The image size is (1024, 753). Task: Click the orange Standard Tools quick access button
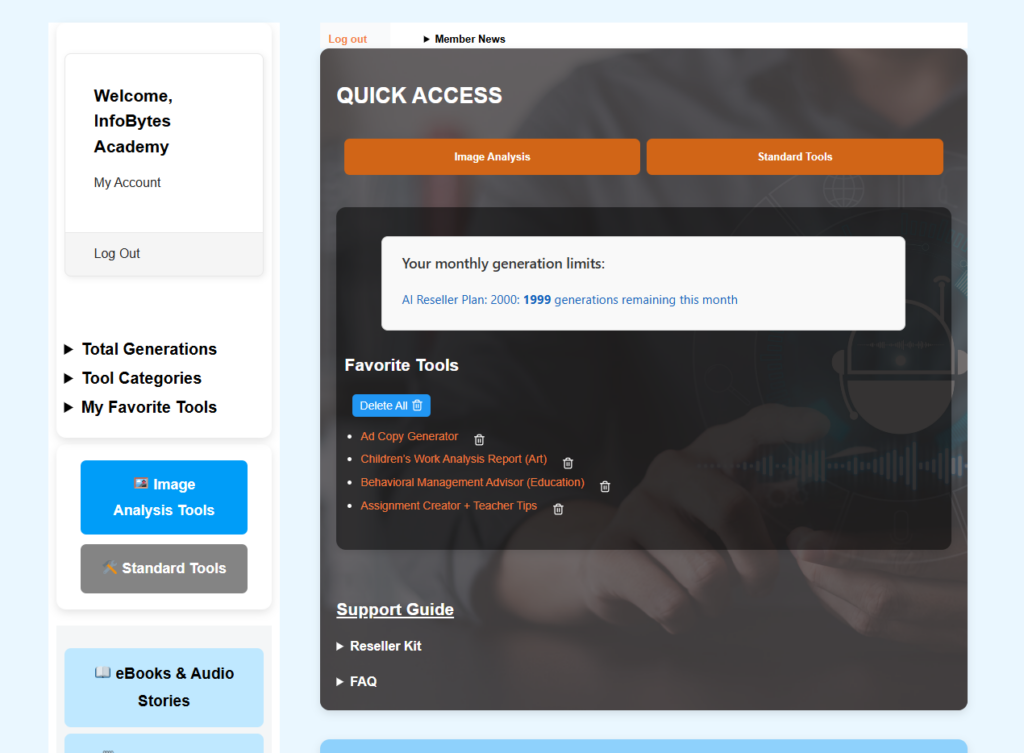tap(794, 156)
